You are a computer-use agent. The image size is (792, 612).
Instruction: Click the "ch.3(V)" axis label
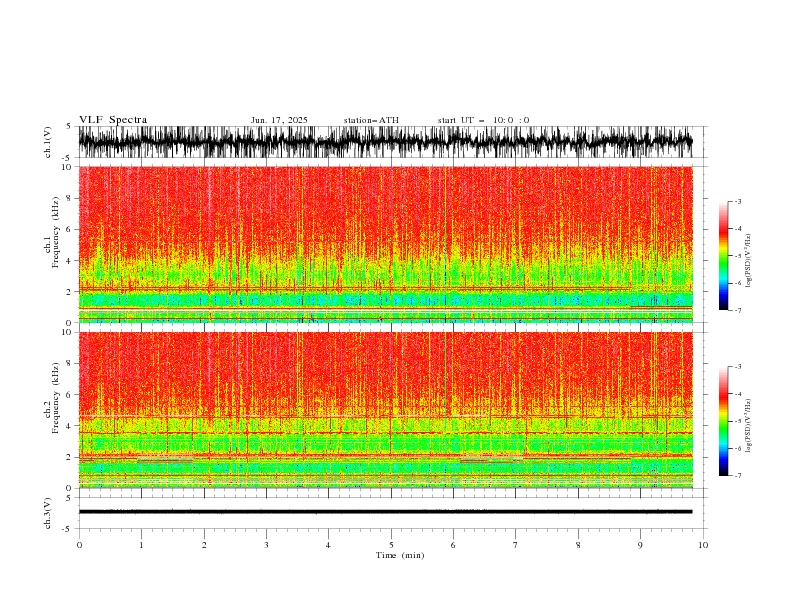click(x=48, y=513)
